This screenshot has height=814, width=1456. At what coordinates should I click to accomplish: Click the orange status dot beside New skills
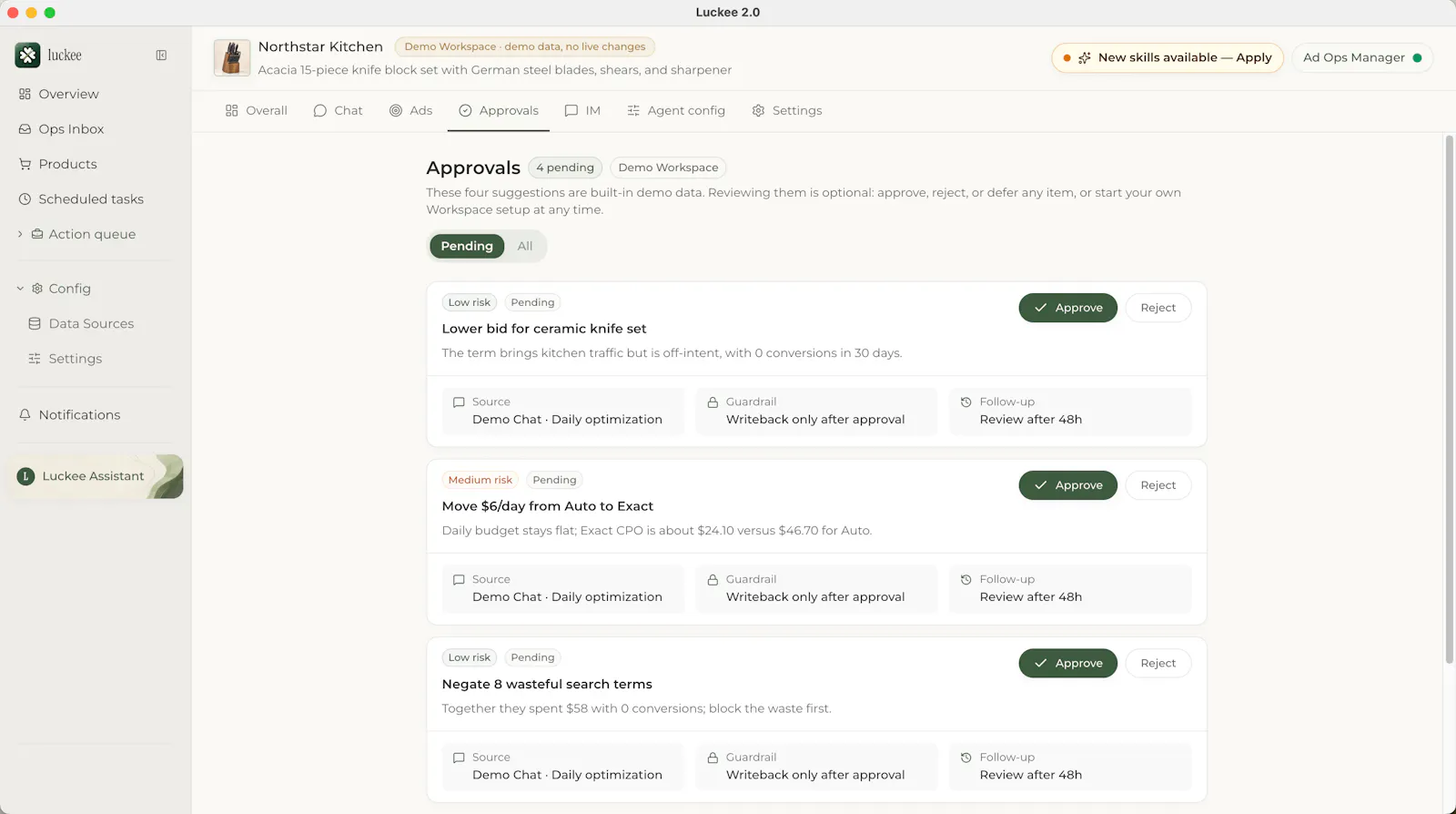(1067, 58)
